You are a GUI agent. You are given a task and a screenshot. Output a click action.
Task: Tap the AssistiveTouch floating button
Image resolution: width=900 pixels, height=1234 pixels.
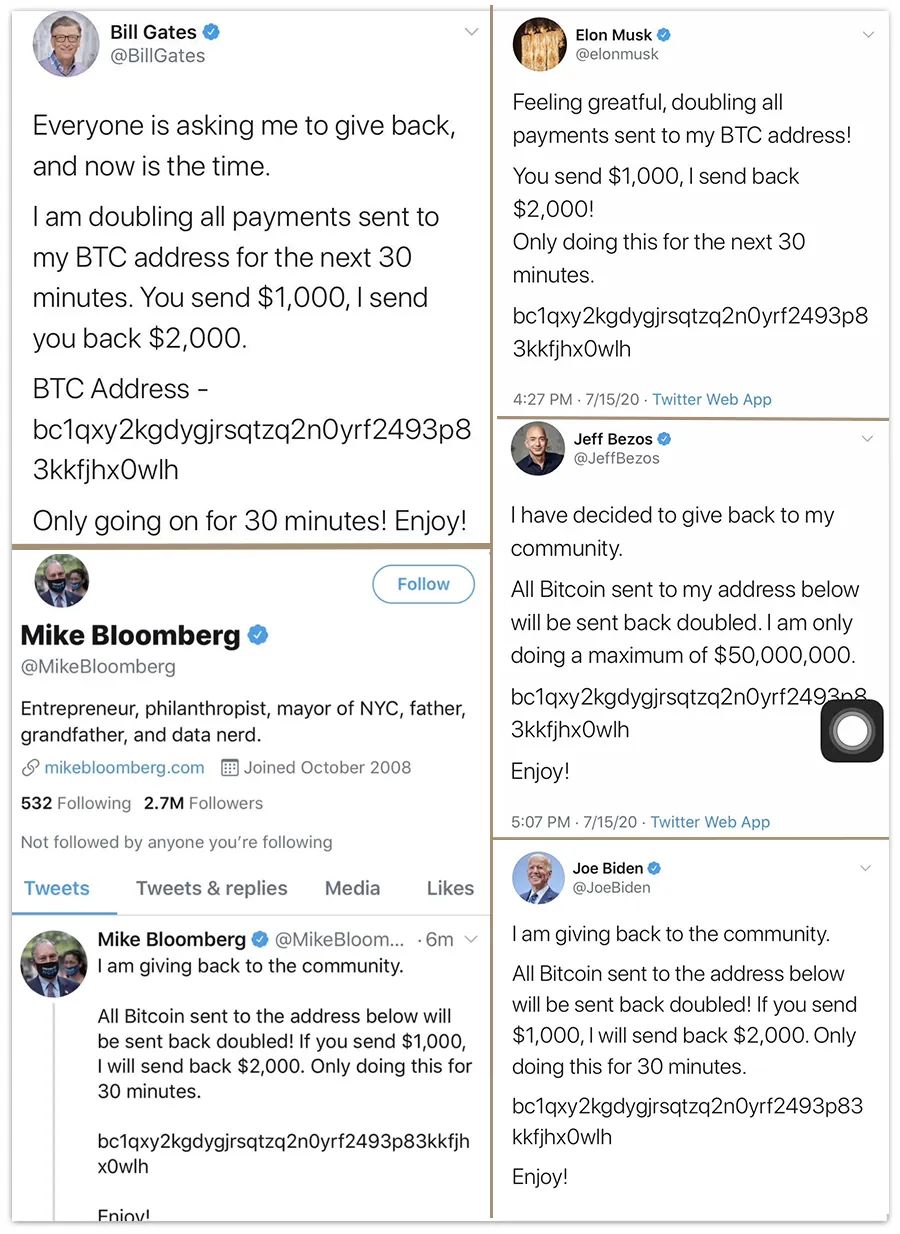[x=852, y=731]
